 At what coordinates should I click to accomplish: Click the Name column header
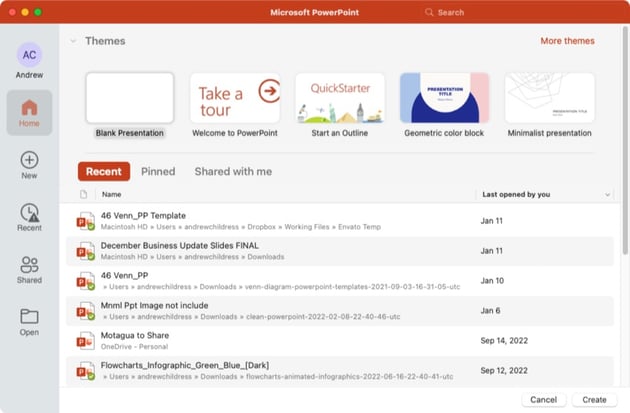click(x=111, y=195)
